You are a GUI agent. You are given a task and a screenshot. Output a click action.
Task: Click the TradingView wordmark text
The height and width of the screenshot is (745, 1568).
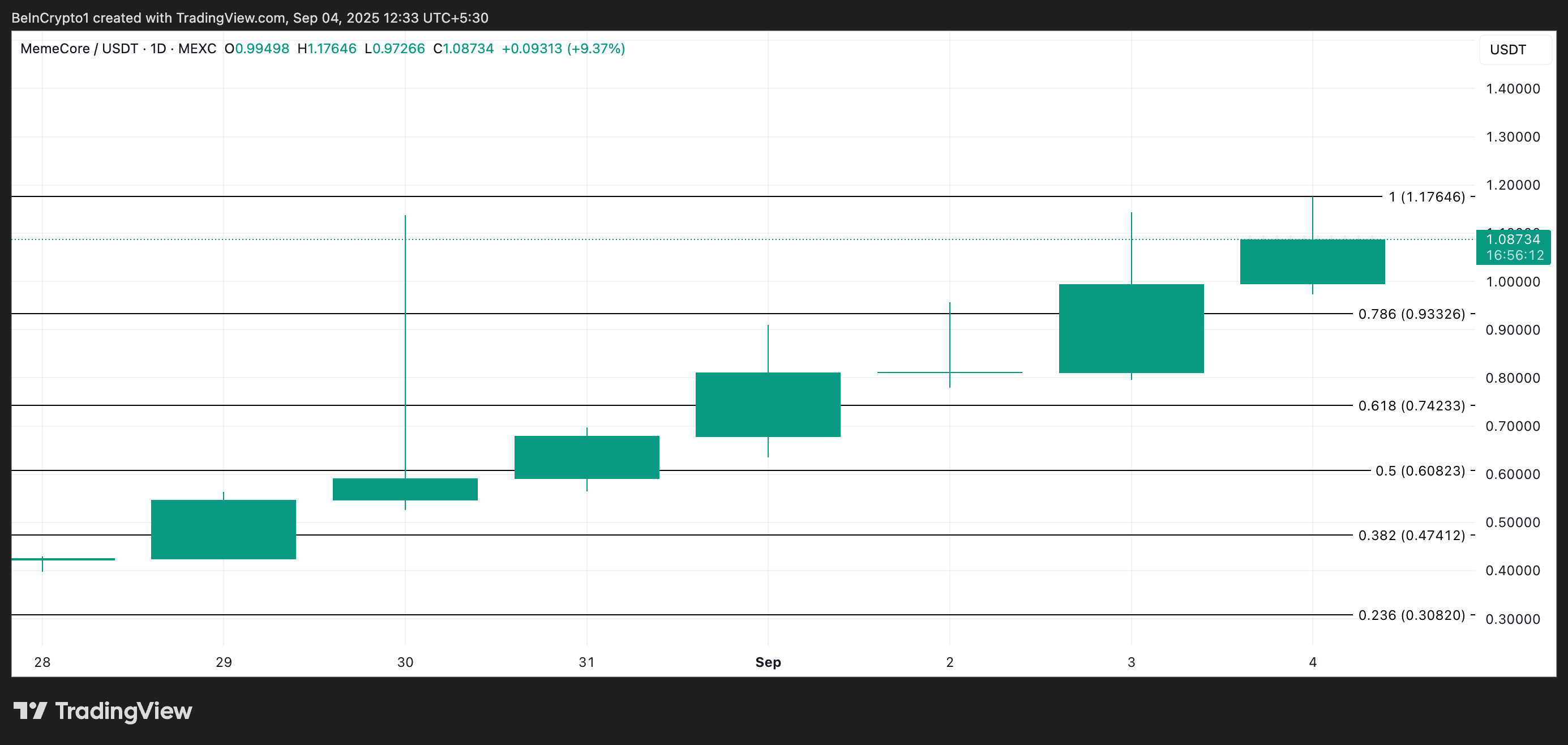click(123, 711)
